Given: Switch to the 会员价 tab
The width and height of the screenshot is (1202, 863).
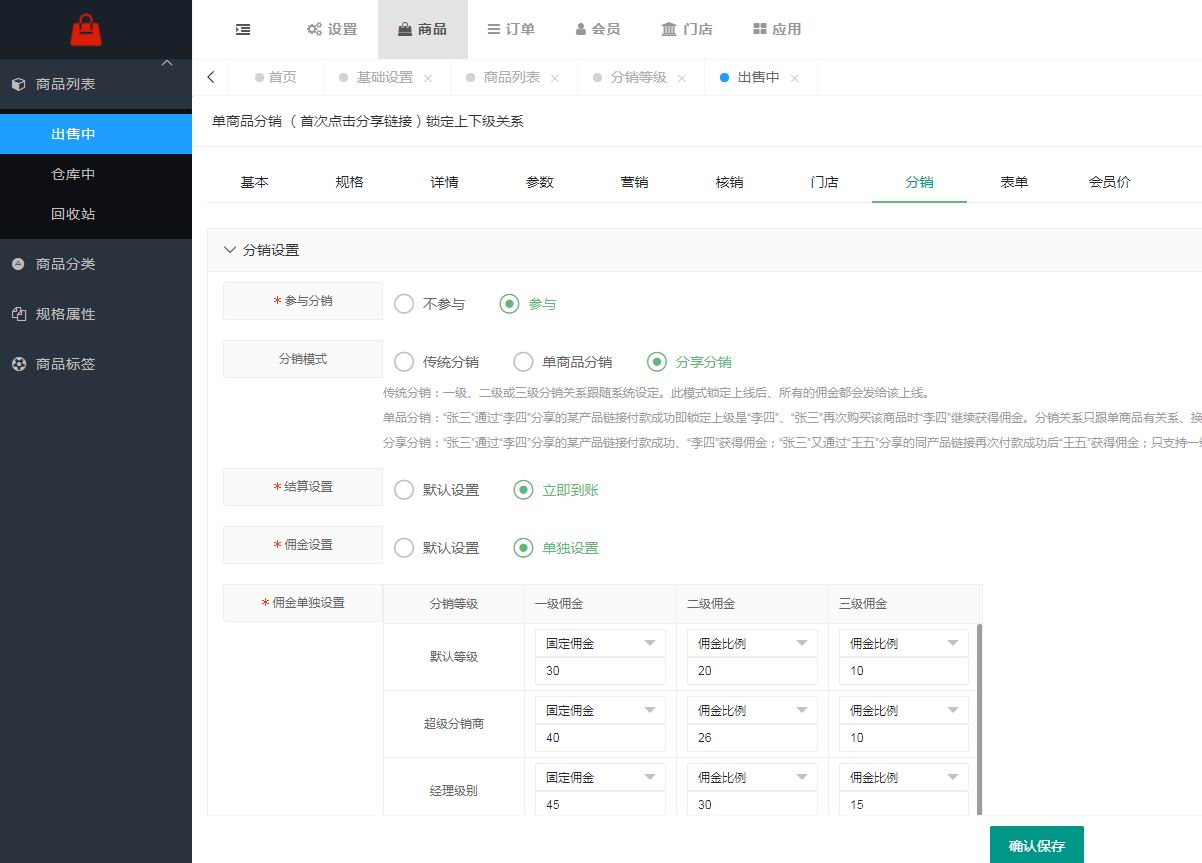Looking at the screenshot, I should click(1110, 182).
